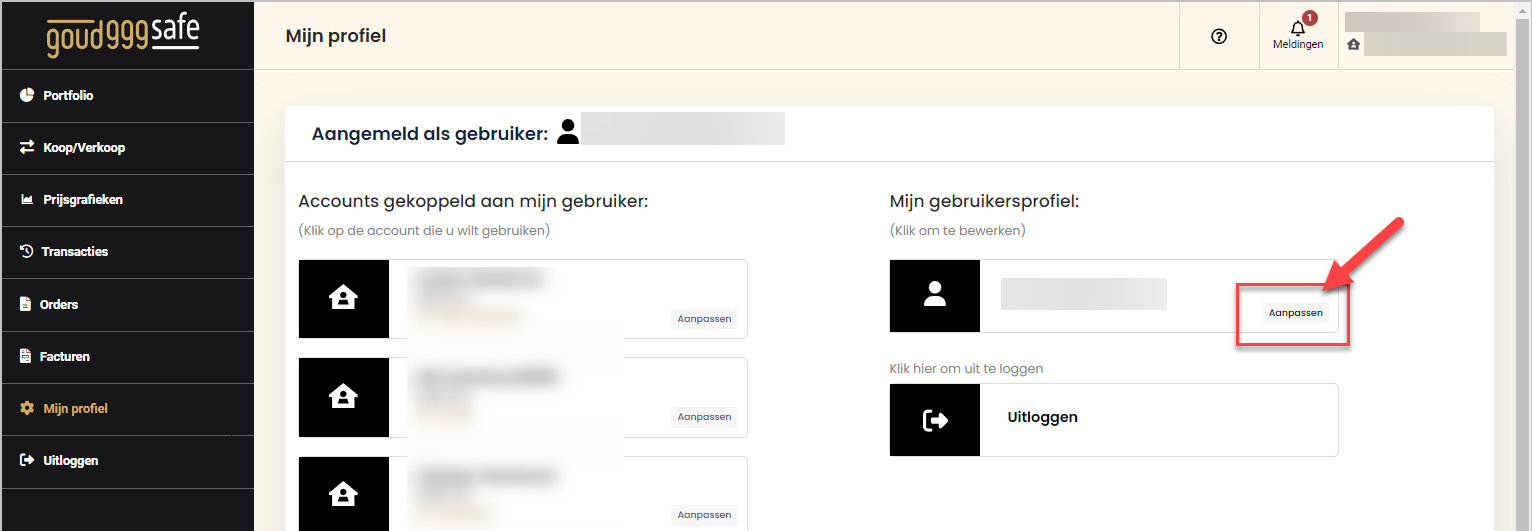Image resolution: width=1532 pixels, height=531 pixels.
Task: Click the Koop/Verkoop exchange arrows icon
Action: coord(27,148)
